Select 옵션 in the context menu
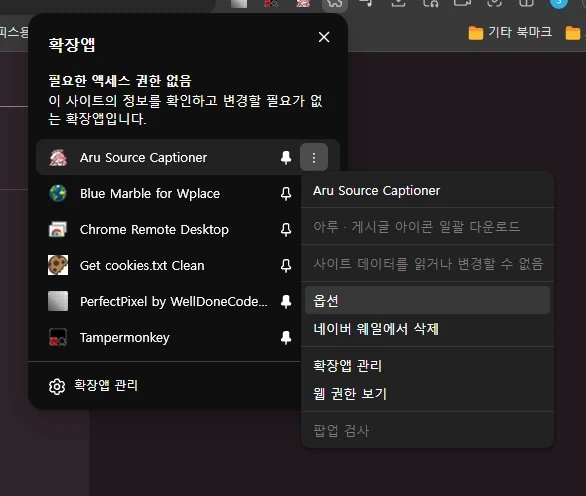 pos(427,301)
